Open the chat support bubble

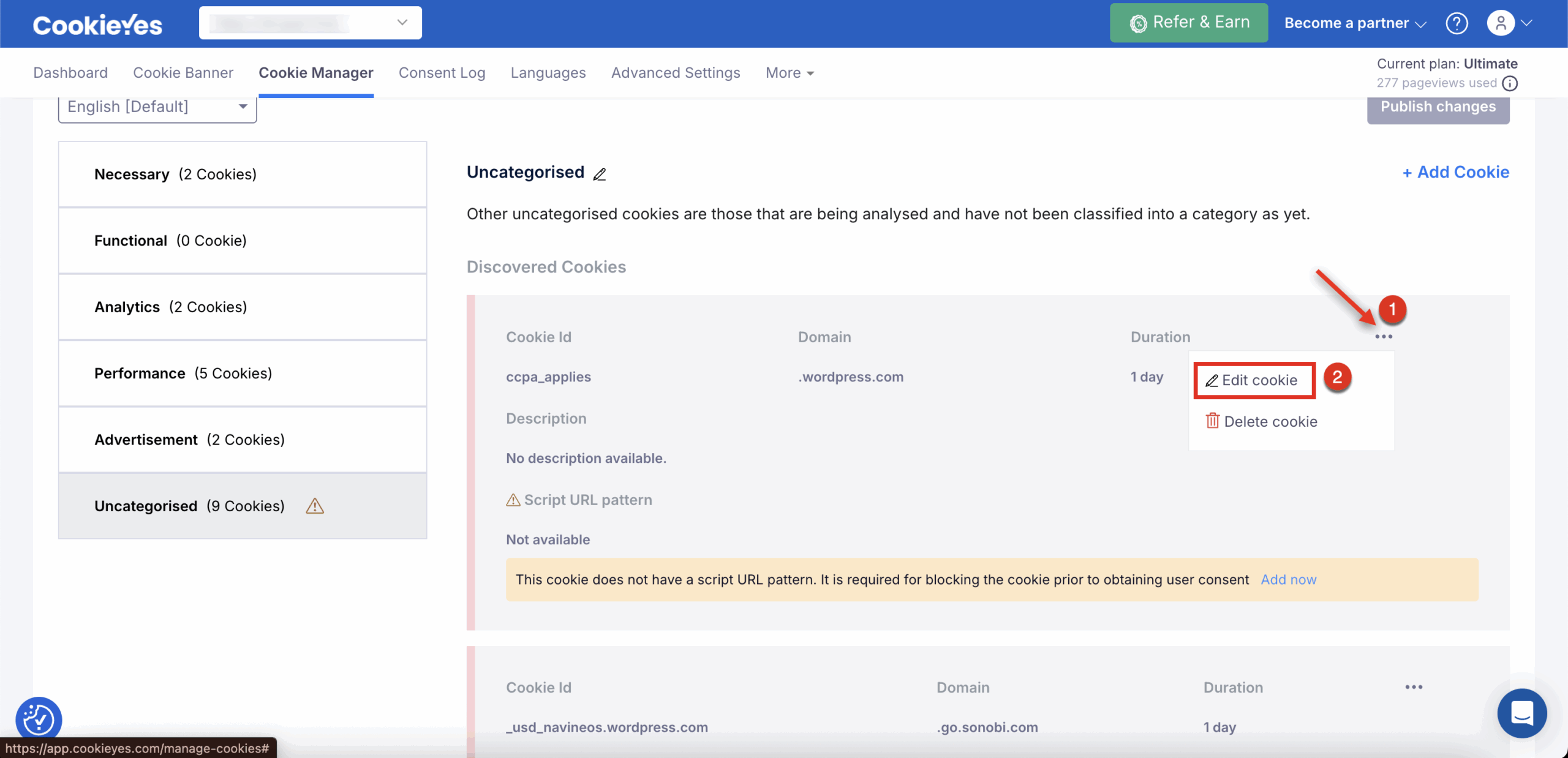[x=1521, y=713]
